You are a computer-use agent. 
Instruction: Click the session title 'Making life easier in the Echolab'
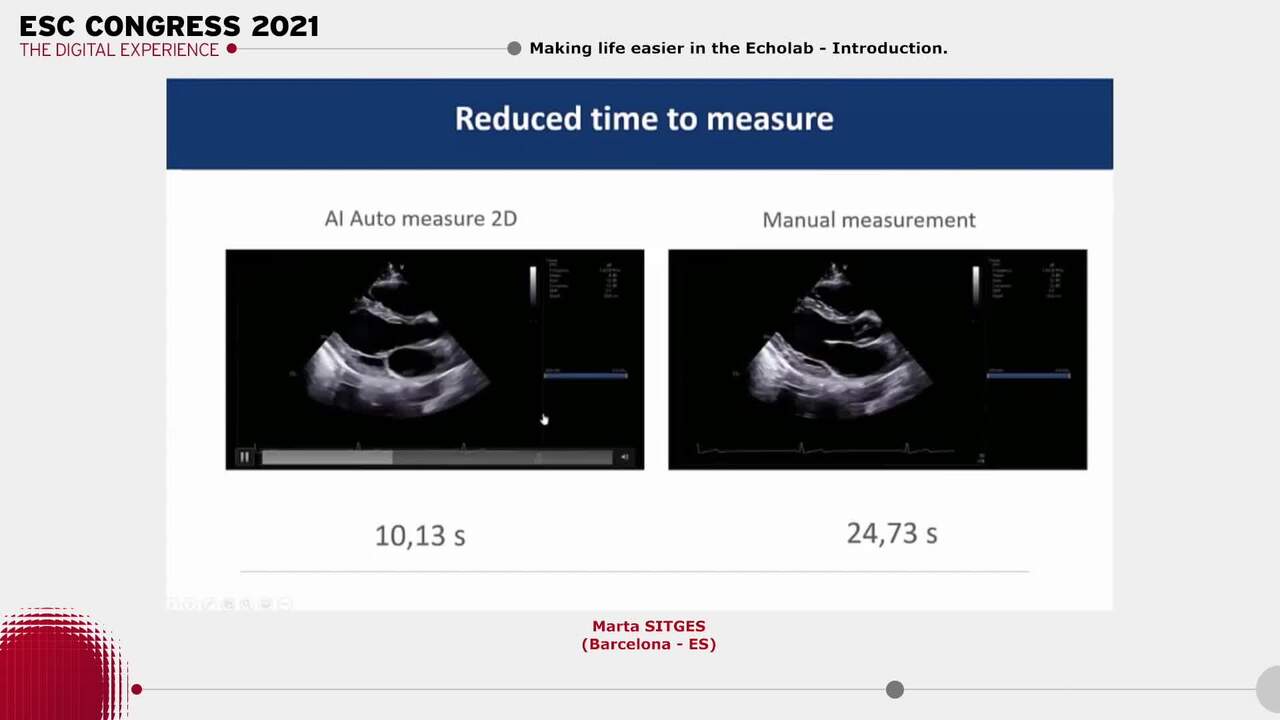(738, 48)
